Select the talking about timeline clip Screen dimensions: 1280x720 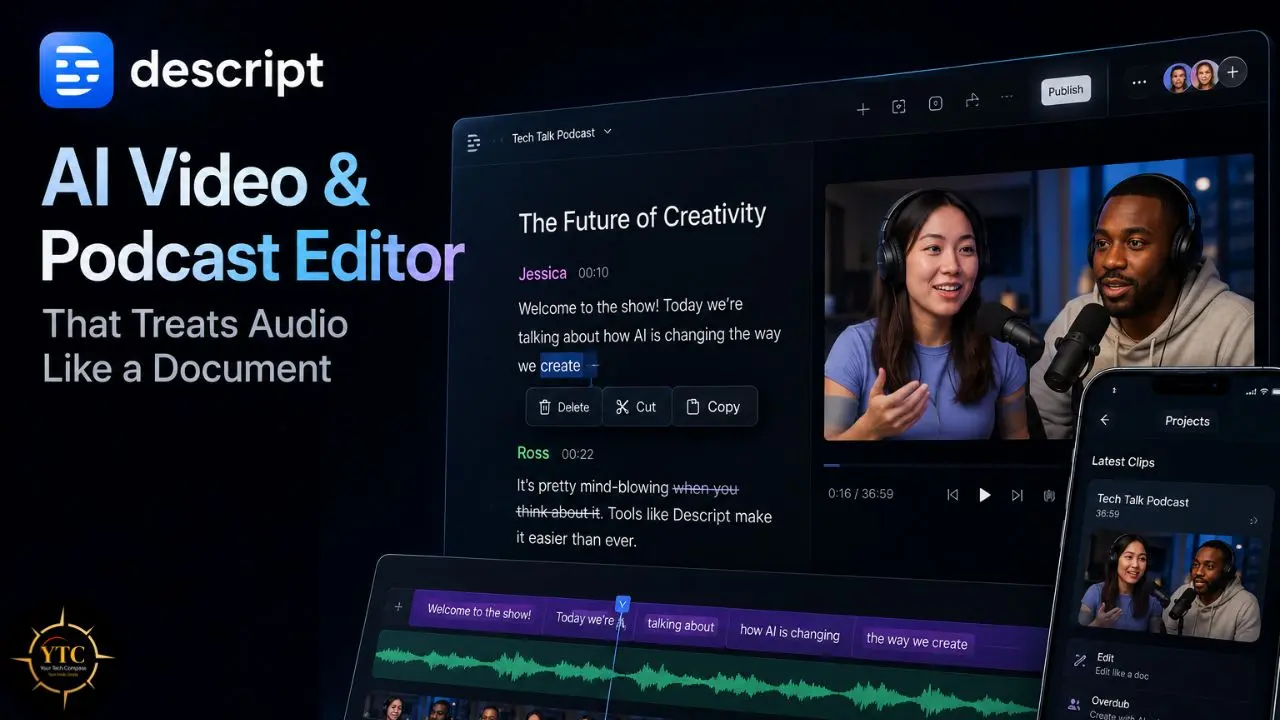(x=680, y=625)
